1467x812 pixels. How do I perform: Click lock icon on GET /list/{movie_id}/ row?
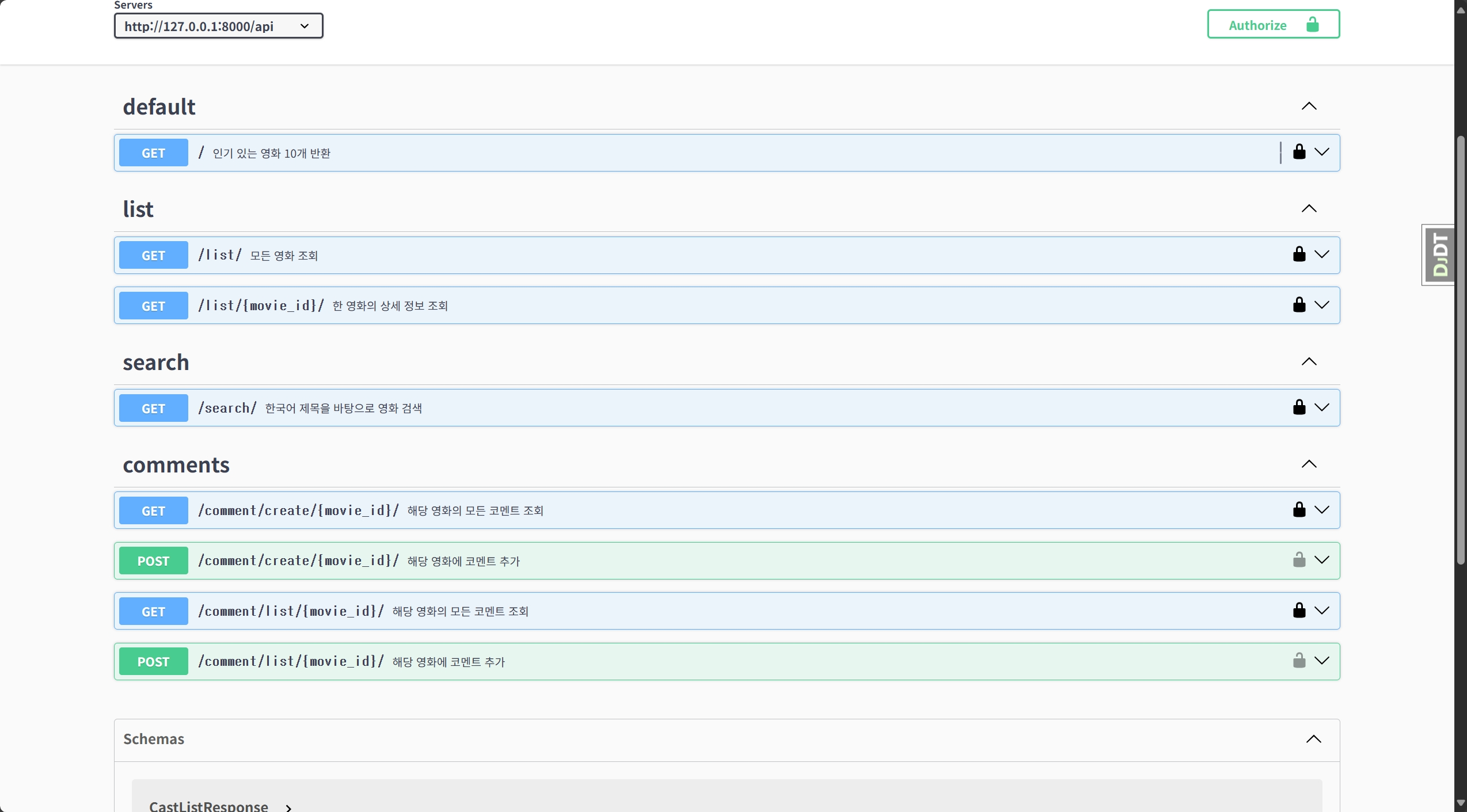click(x=1299, y=305)
